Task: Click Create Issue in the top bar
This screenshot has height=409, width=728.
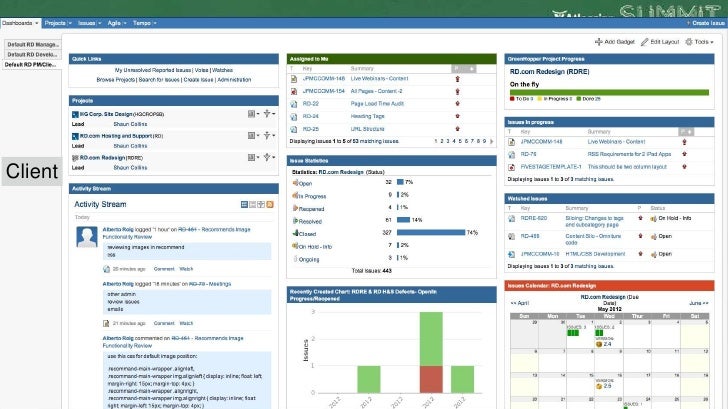Action: point(706,23)
